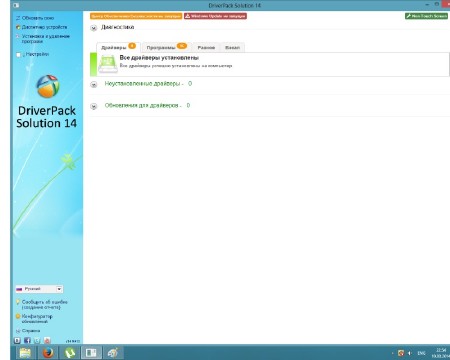The width and height of the screenshot is (450, 360).
Task: Expand the Обновления для драйверов chevron
Action: pyautogui.click(x=94, y=106)
